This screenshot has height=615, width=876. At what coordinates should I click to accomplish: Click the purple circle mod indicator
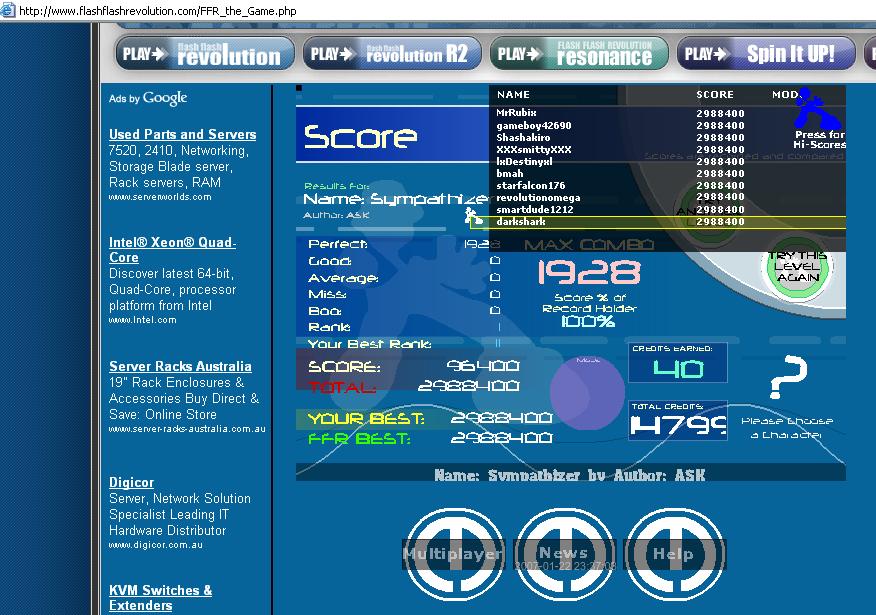tap(587, 393)
